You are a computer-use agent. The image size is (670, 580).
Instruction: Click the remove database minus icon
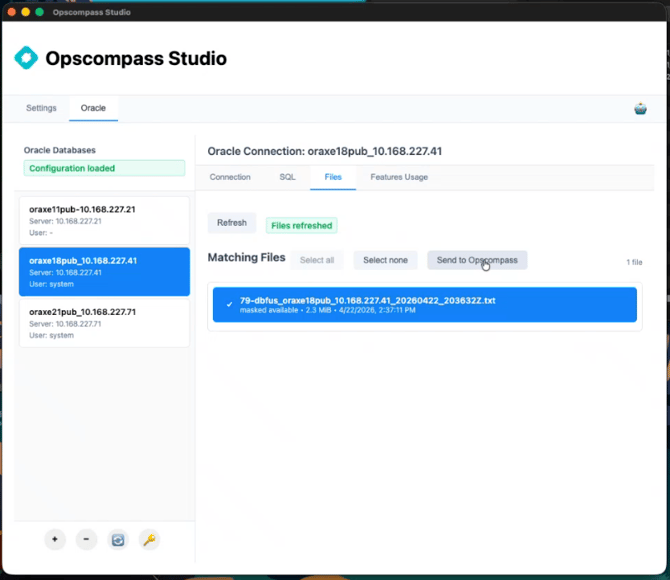tap(86, 539)
